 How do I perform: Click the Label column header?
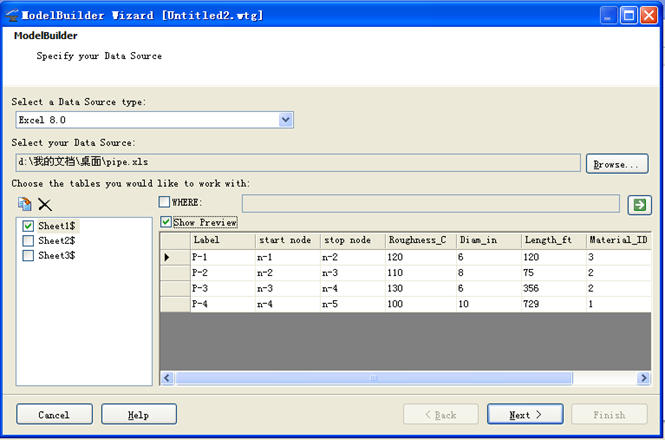pos(222,240)
